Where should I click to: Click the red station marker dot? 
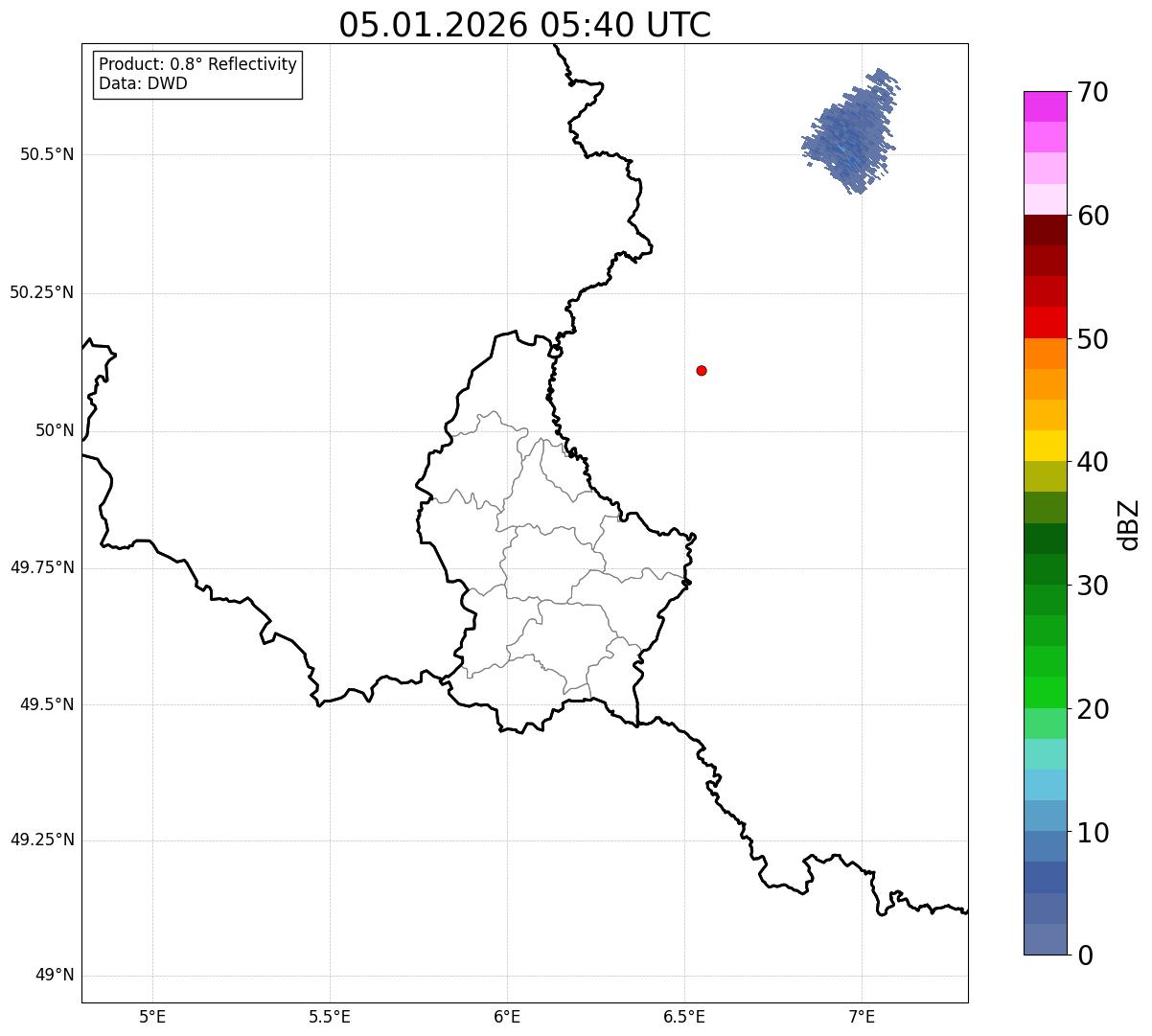pyautogui.click(x=702, y=370)
